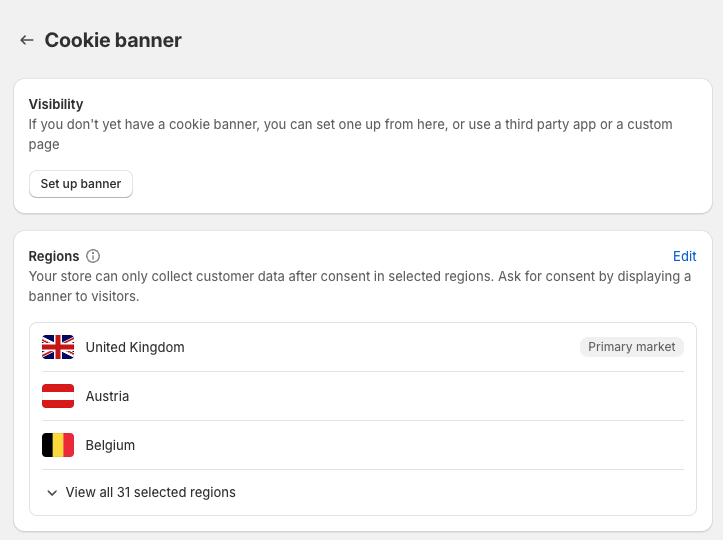The image size is (723, 540).
Task: Select the Austria region name
Action: [x=107, y=396]
